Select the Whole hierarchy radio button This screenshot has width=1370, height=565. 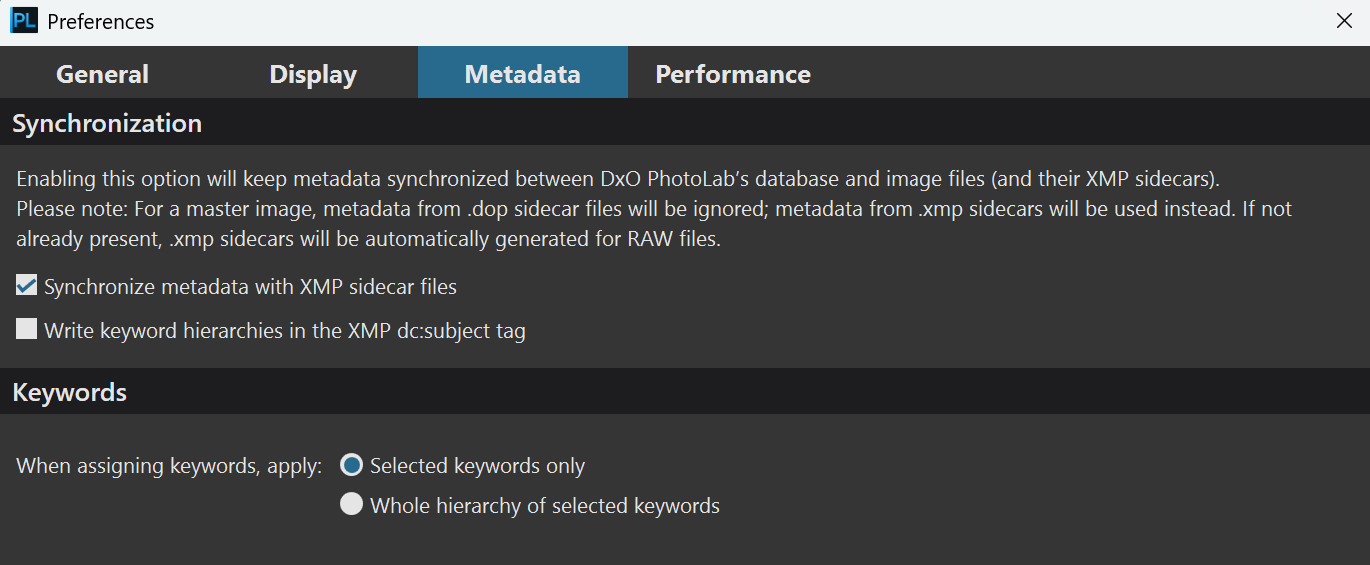pyautogui.click(x=351, y=505)
